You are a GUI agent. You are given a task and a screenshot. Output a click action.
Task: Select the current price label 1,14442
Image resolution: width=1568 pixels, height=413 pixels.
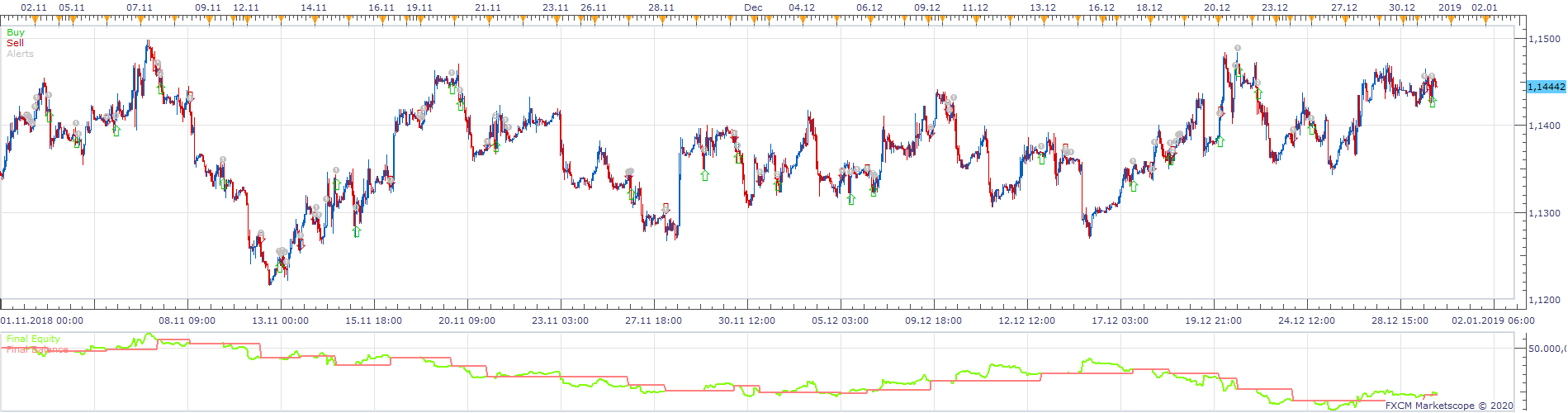[1546, 87]
